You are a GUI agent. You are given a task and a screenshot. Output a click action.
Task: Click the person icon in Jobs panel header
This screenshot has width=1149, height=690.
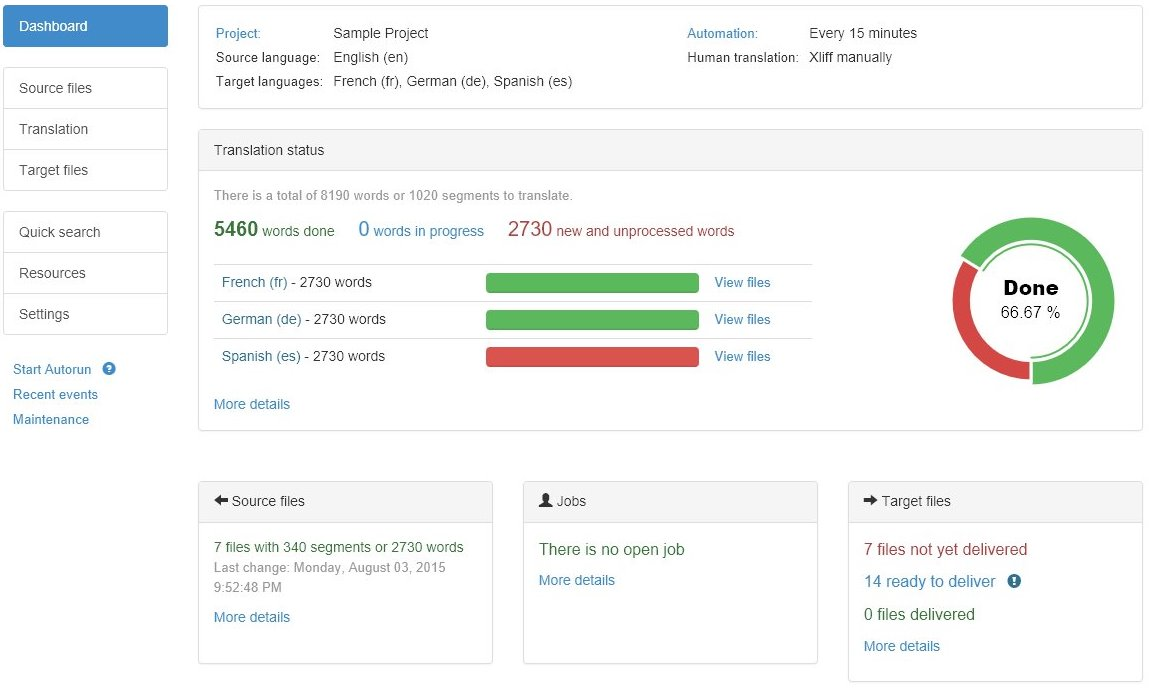(x=545, y=501)
